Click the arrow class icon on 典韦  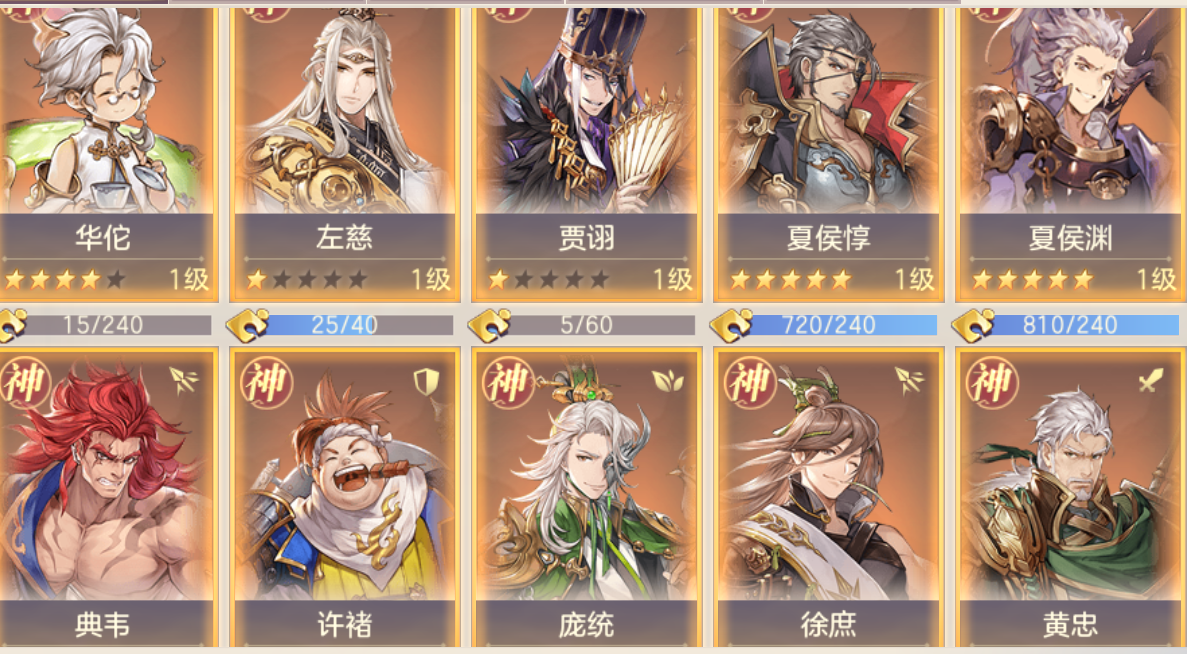184,382
